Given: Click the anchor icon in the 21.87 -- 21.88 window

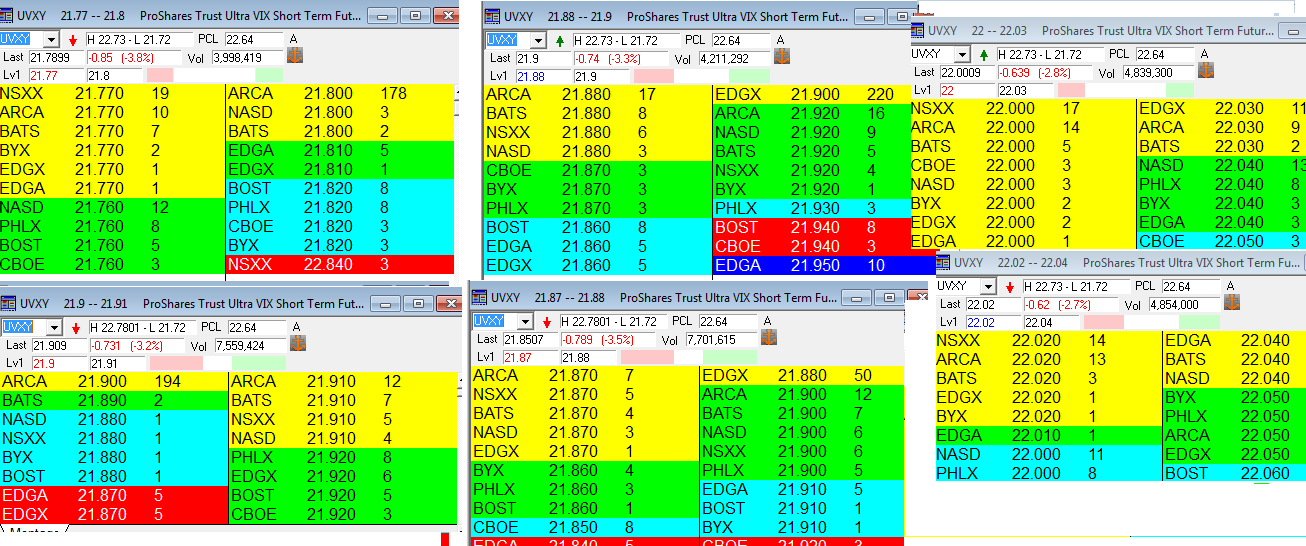Looking at the screenshot, I should coord(767,338).
